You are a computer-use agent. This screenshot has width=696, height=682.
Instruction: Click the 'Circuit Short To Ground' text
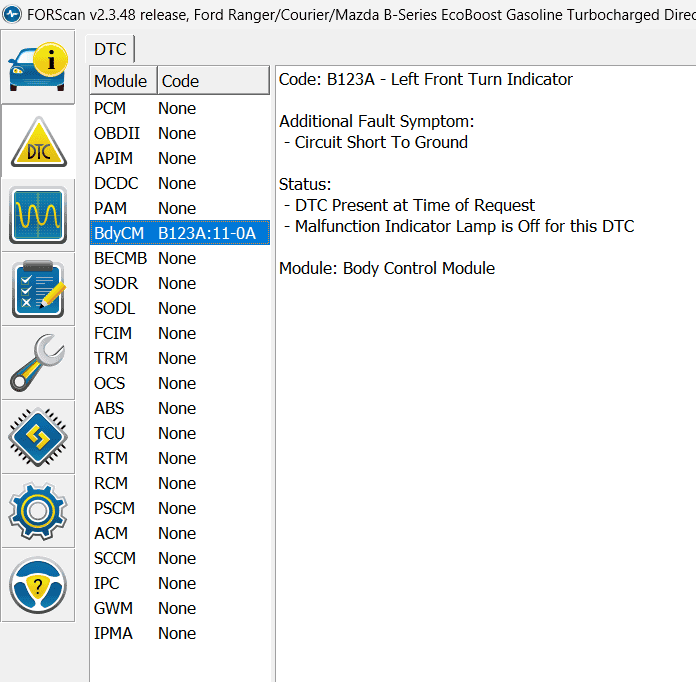click(381, 143)
